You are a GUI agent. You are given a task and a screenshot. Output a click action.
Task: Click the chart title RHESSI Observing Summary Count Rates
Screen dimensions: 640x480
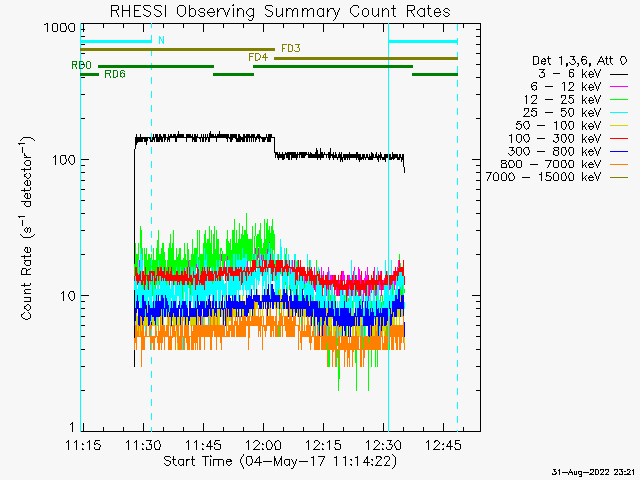(280, 11)
